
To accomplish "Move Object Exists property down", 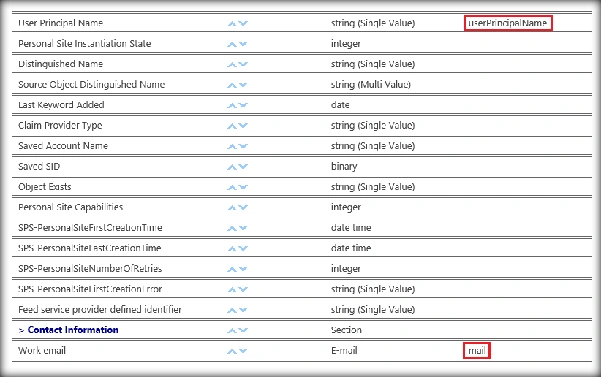I will tap(243, 187).
